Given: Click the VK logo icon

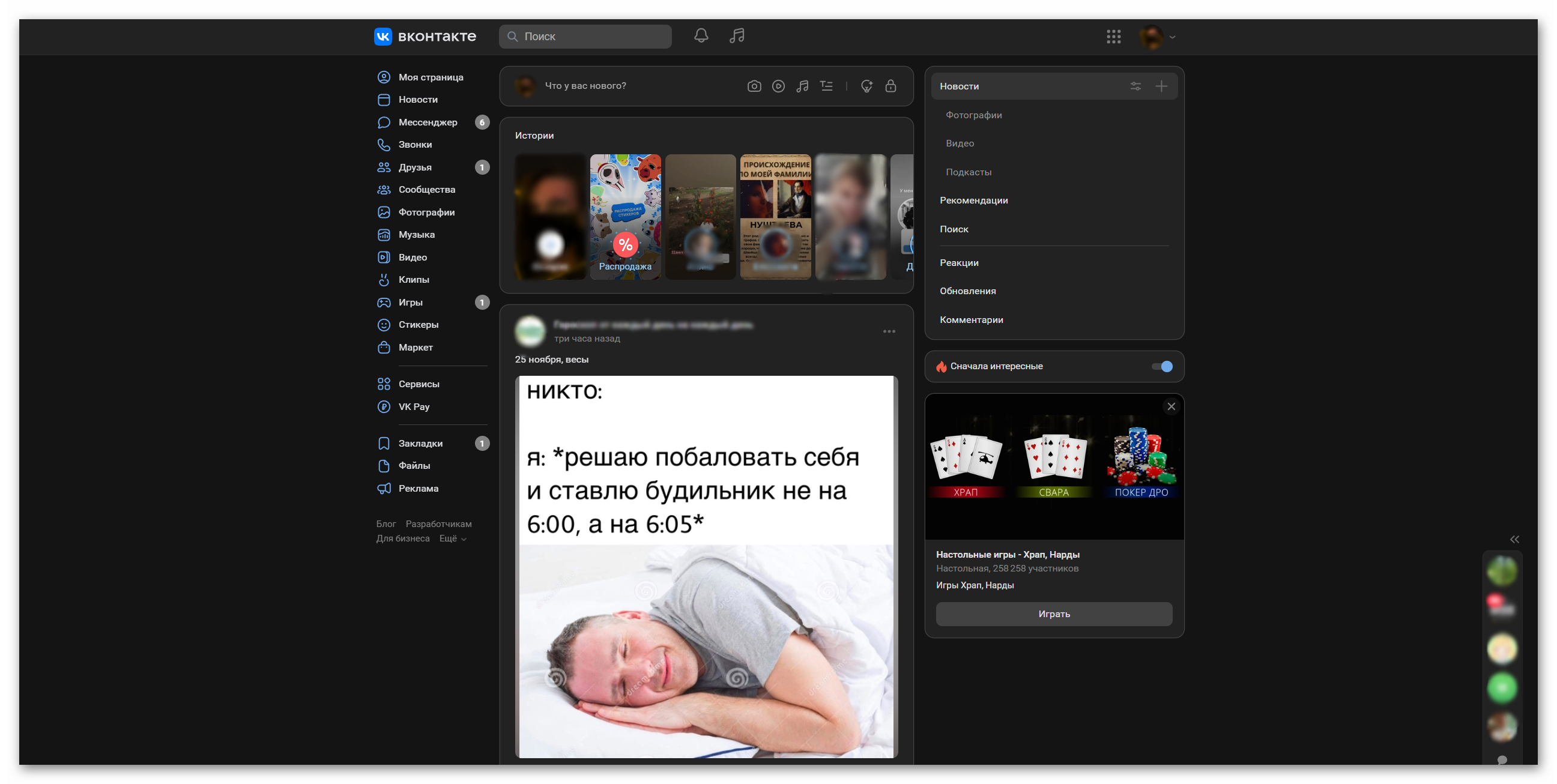Looking at the screenshot, I should pos(382,36).
